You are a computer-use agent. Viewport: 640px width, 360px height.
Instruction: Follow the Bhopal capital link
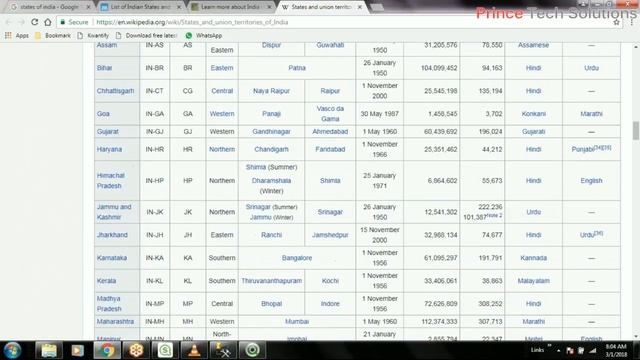[x=271, y=304]
